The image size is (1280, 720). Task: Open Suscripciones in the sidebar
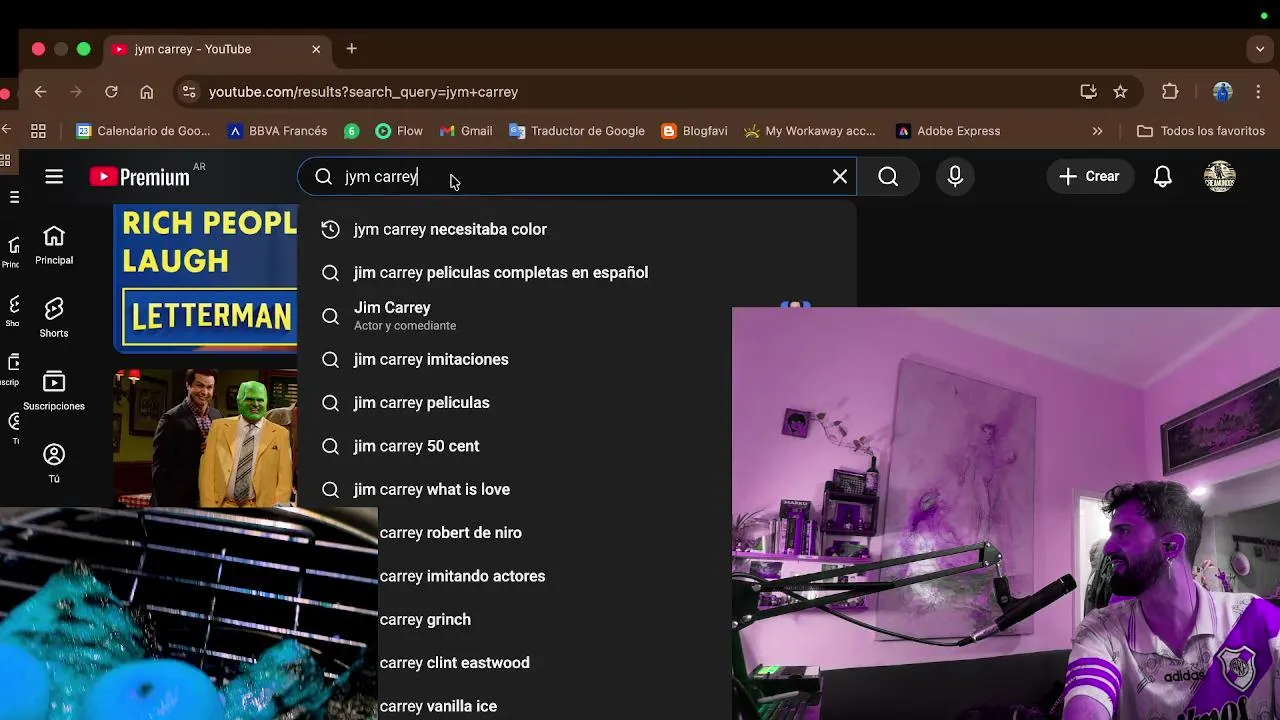tap(54, 391)
